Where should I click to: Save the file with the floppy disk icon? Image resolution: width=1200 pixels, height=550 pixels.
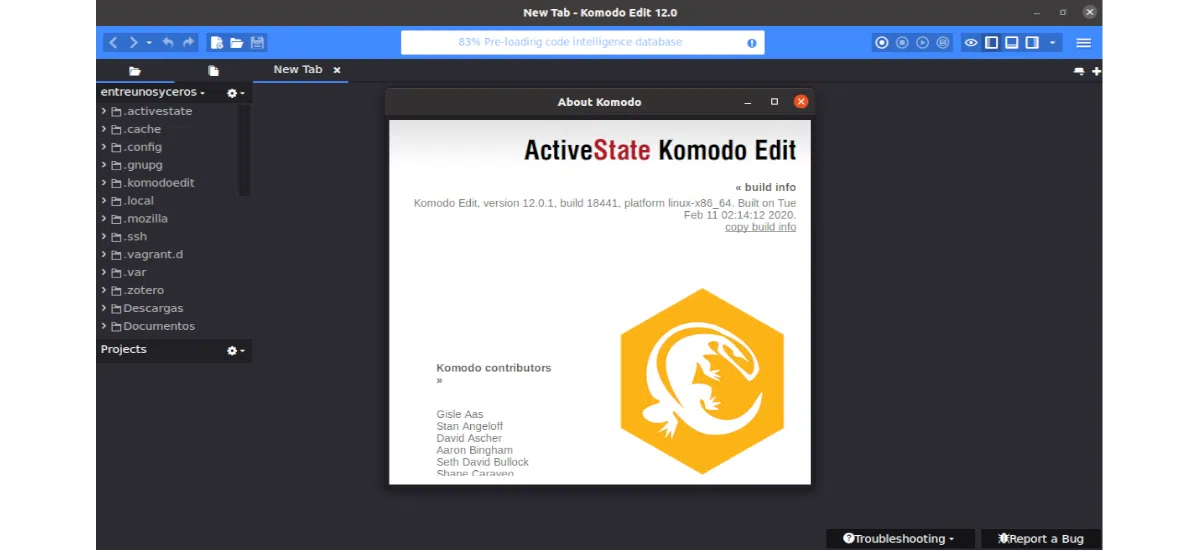(257, 43)
